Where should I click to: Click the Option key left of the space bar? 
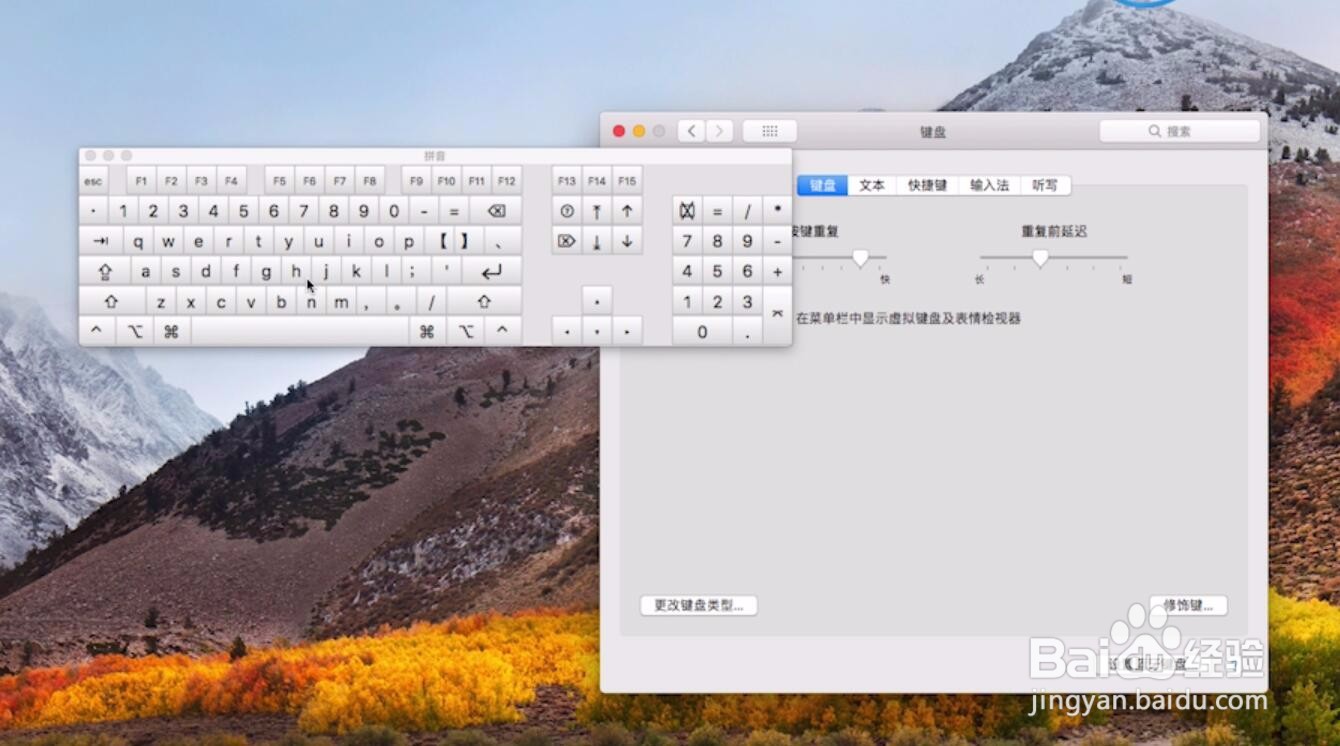pyautogui.click(x=134, y=331)
